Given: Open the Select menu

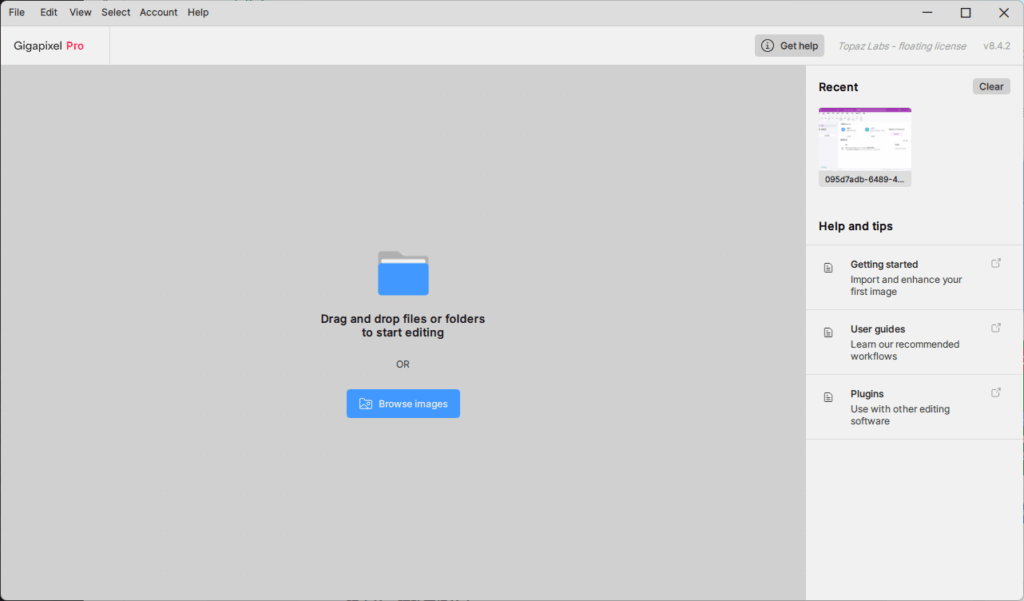Looking at the screenshot, I should click(x=116, y=12).
